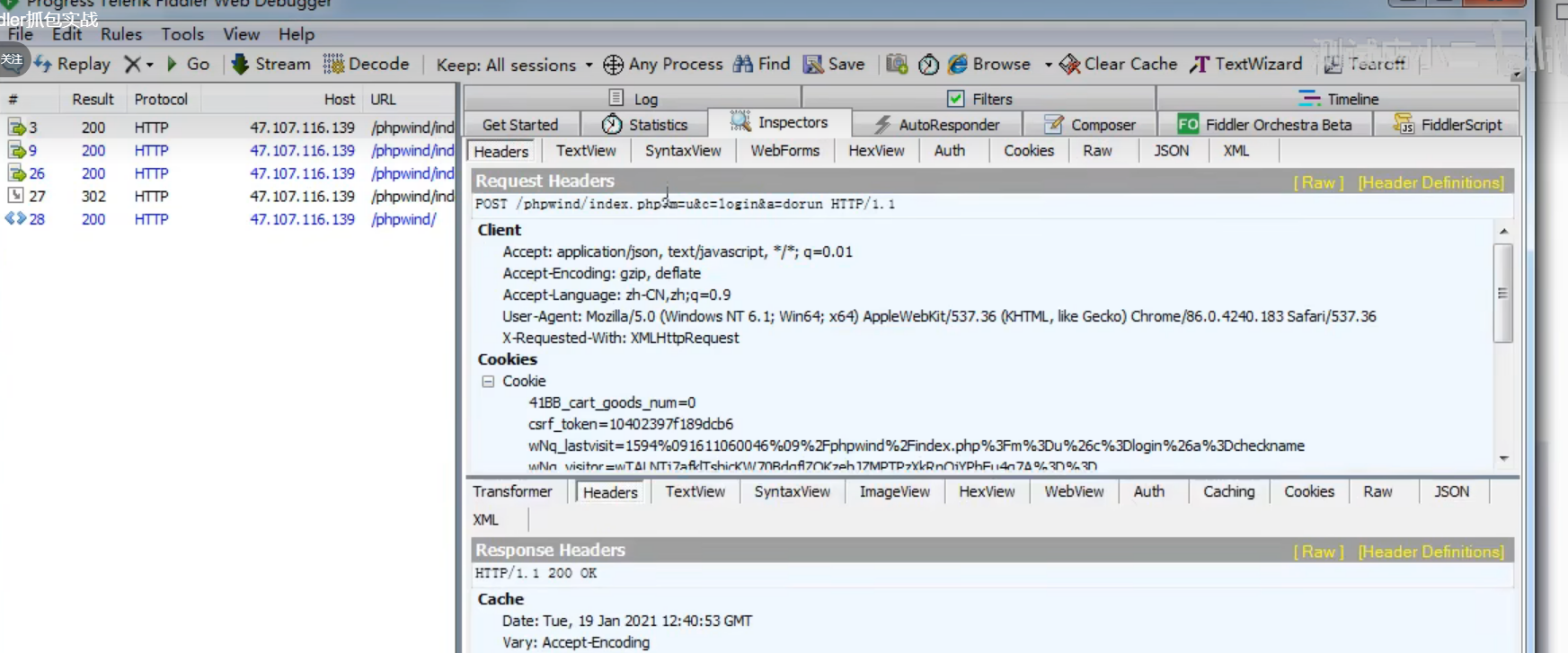Open the View menu
1568x653 pixels.
[x=241, y=34]
